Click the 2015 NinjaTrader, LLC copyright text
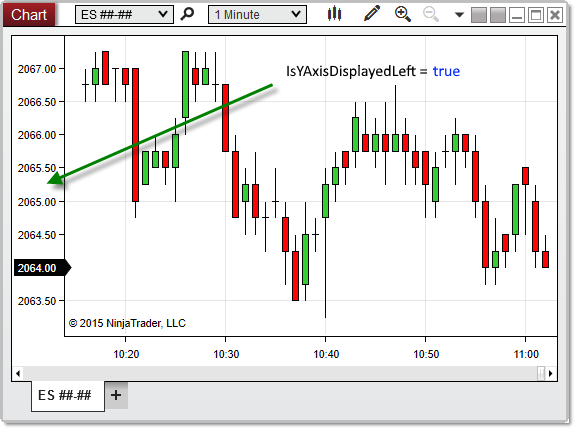This screenshot has width=575, height=429. click(x=127, y=323)
